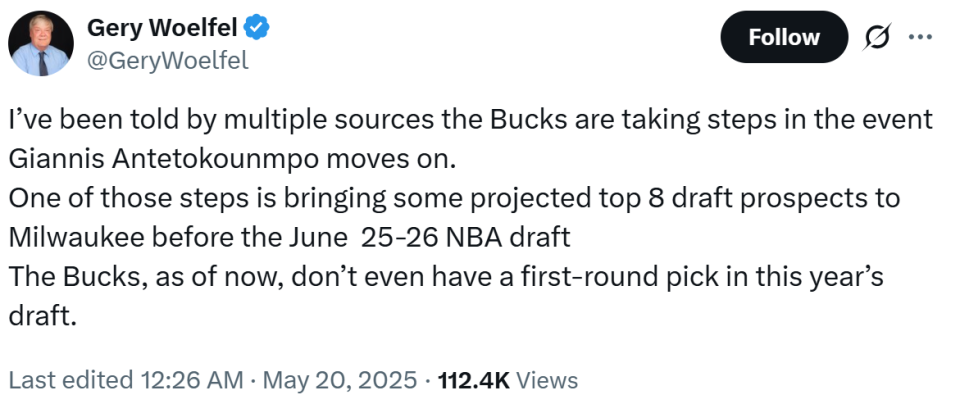The height and width of the screenshot is (404, 960).
Task: Visit the @GeryWoelfel handle link
Action: pyautogui.click(x=168, y=60)
